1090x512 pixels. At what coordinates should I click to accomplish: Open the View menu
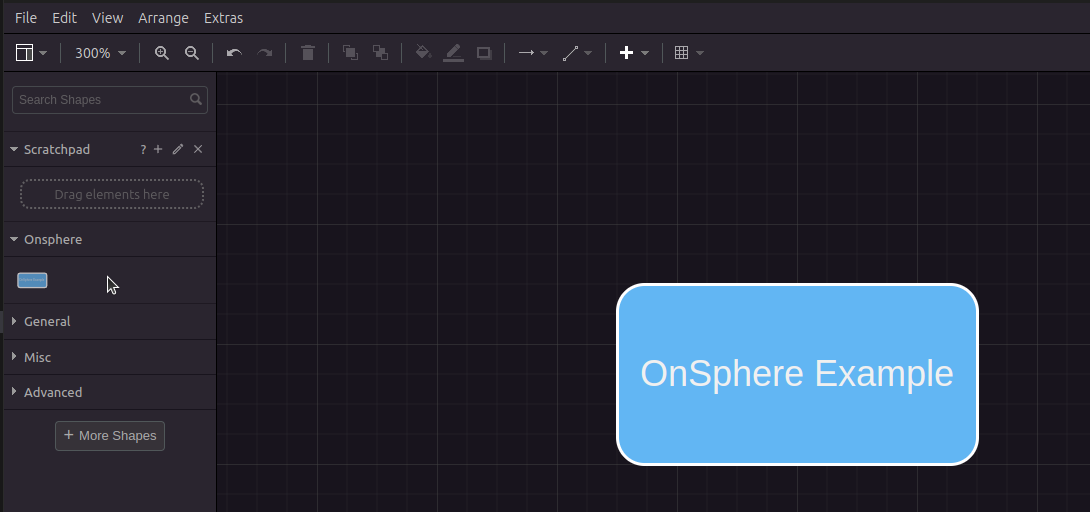pyautogui.click(x=107, y=18)
